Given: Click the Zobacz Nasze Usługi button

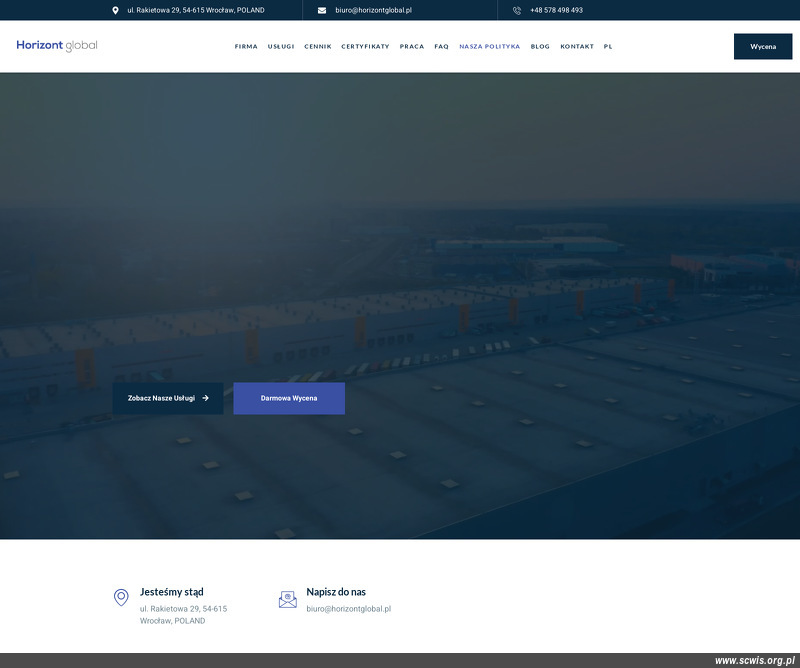Looking at the screenshot, I should click(x=168, y=398).
